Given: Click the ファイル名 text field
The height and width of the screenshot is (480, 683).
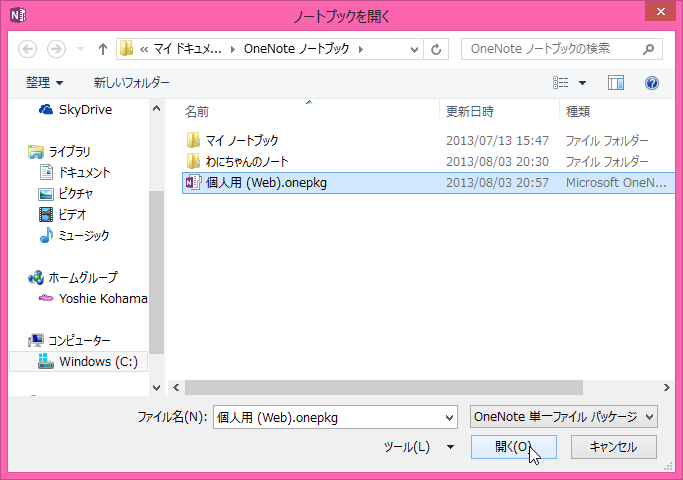Looking at the screenshot, I should tap(328, 418).
